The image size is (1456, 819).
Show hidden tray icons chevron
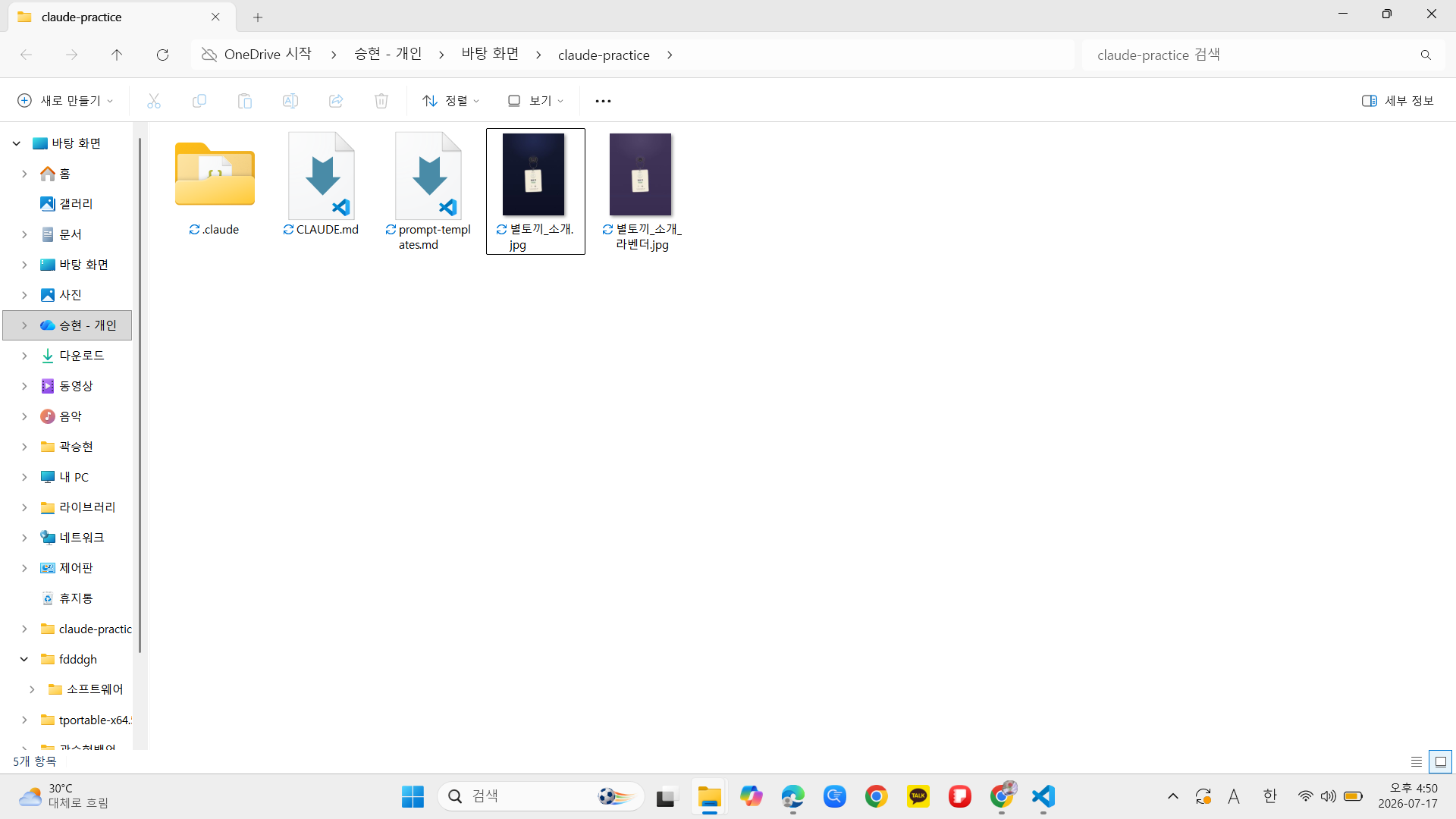tap(1172, 796)
